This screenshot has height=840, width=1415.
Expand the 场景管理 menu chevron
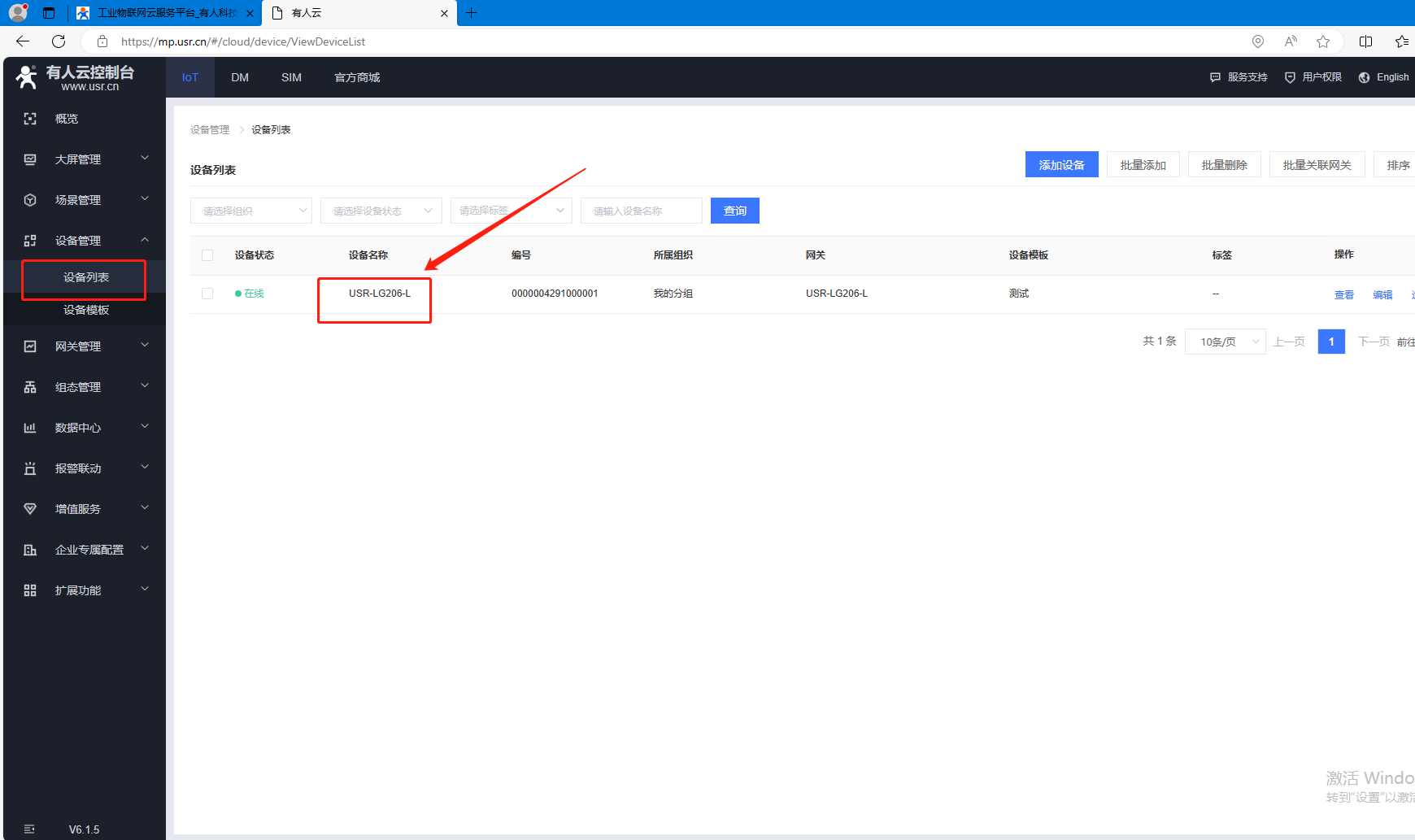145,198
